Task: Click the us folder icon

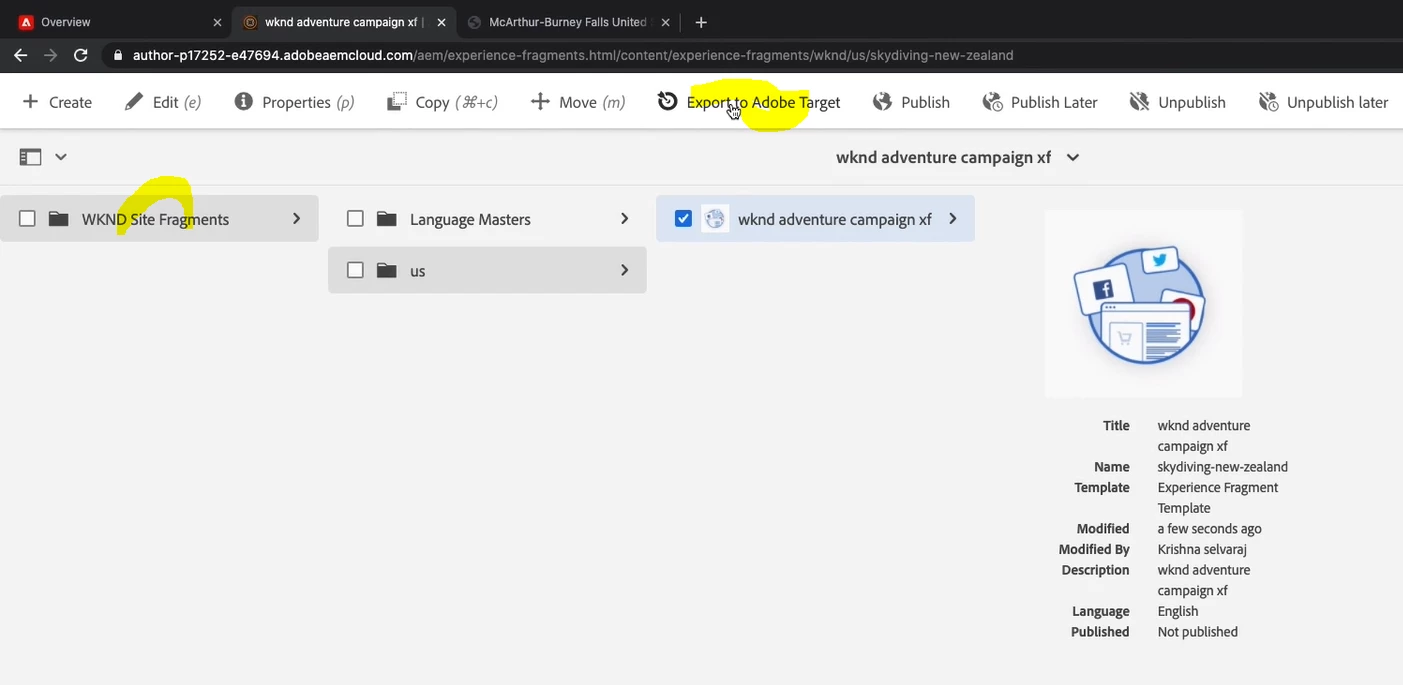Action: pyautogui.click(x=386, y=270)
